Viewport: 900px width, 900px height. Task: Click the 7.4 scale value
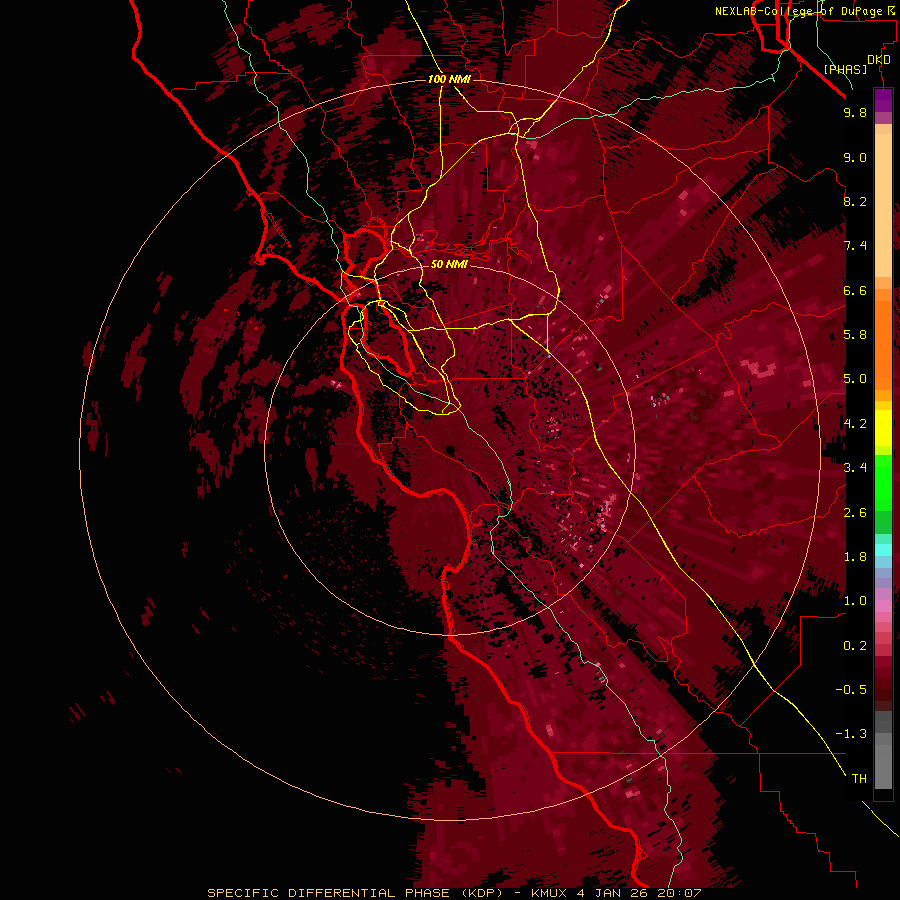(855, 246)
